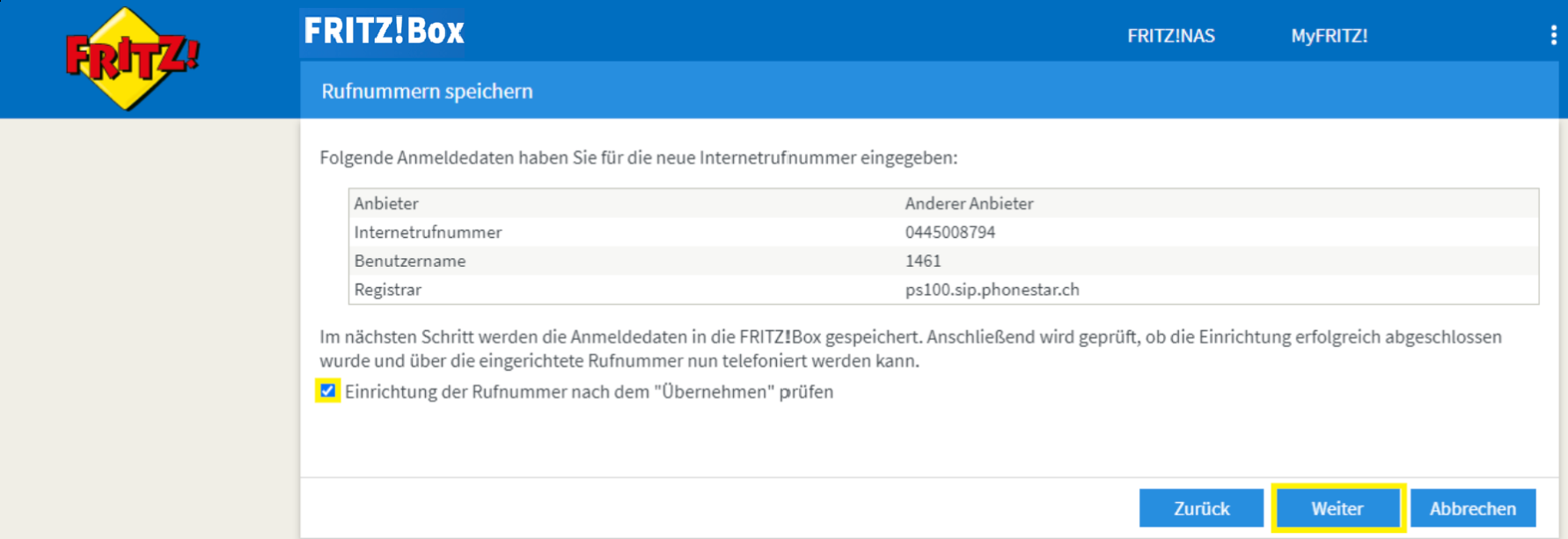Select the Registrar row label
The width and height of the screenshot is (1568, 539).
(387, 290)
